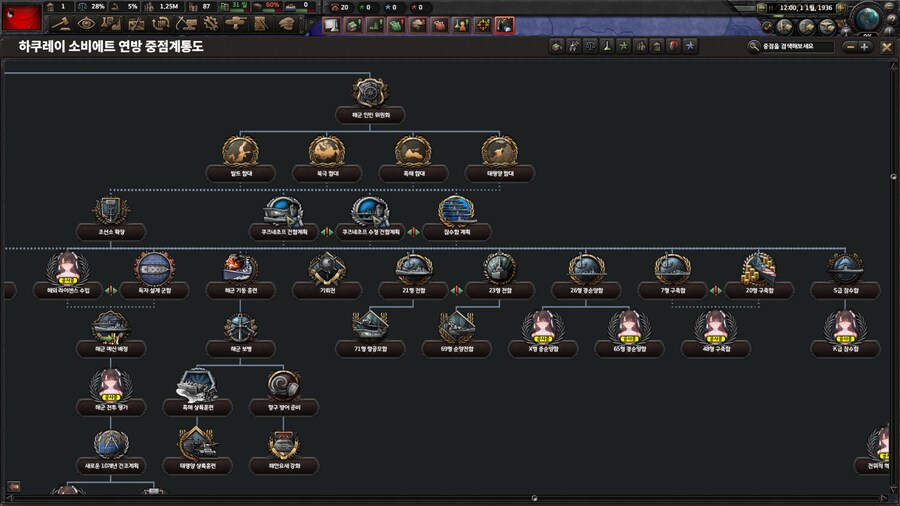Select the 기뢰전 naval mine focus
The width and height of the screenshot is (900, 506).
point(326,270)
